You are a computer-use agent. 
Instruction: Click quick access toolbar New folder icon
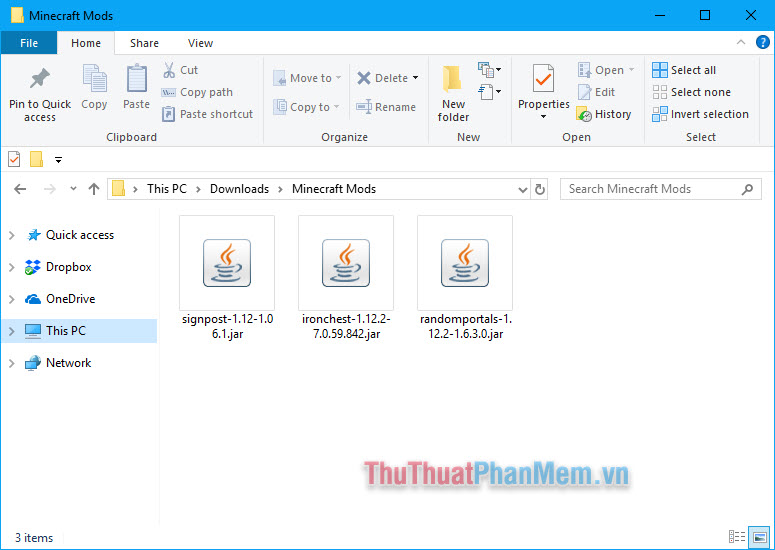[x=36, y=160]
